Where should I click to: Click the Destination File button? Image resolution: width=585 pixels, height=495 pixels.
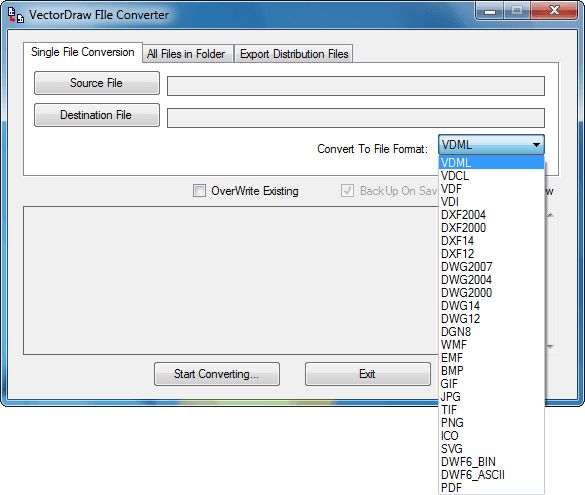[97, 115]
